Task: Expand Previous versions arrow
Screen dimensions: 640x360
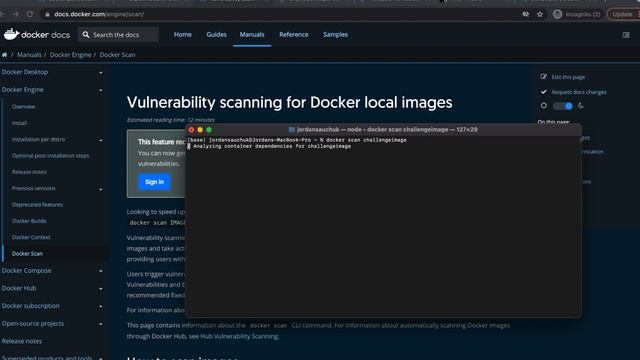Action: click(x=101, y=189)
